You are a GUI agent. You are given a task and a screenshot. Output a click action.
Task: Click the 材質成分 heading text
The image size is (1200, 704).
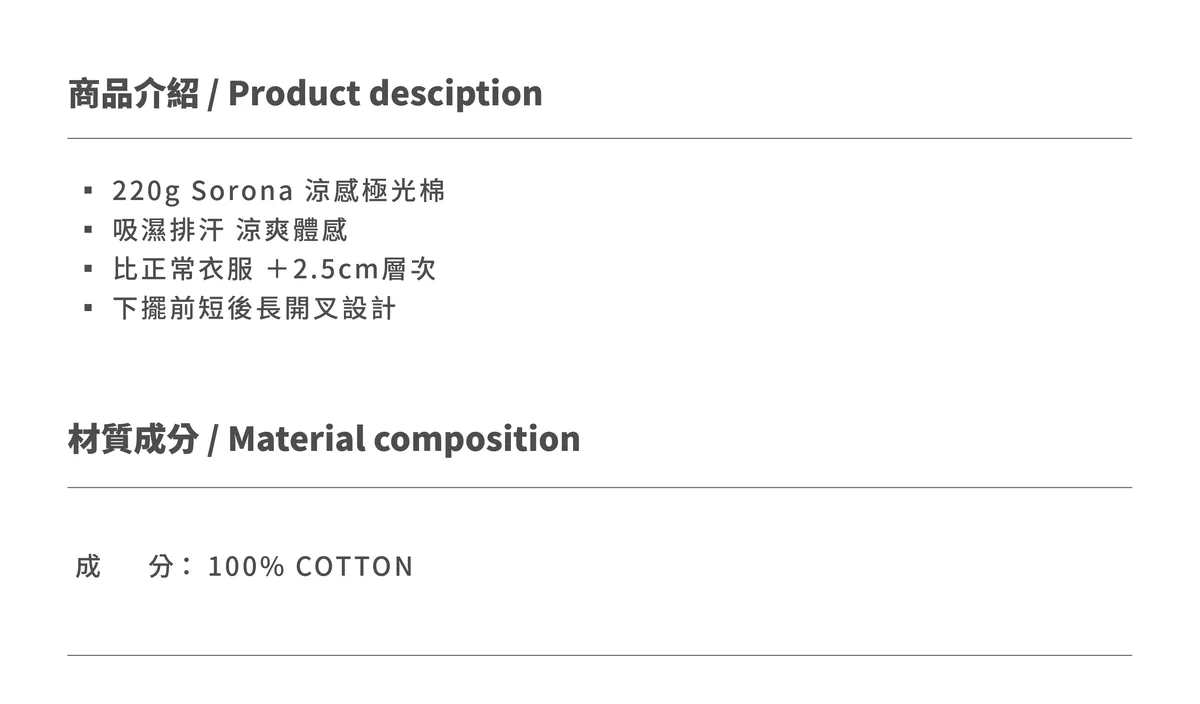tap(133, 439)
